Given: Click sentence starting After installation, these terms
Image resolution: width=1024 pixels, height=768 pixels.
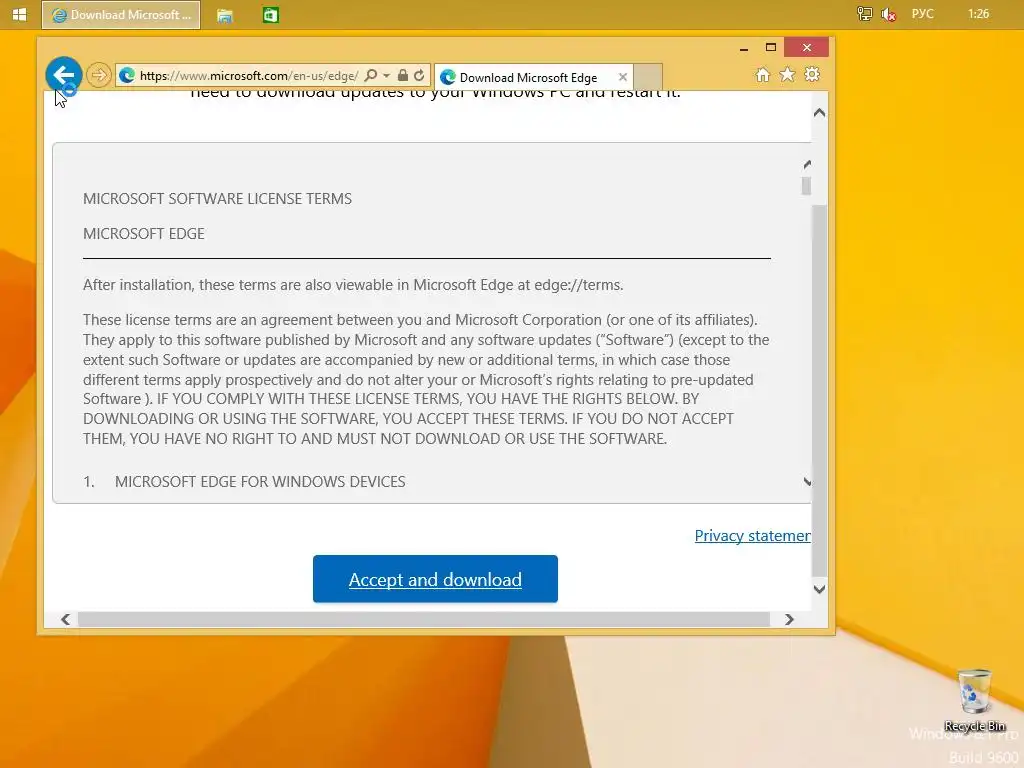Looking at the screenshot, I should pos(353,285).
